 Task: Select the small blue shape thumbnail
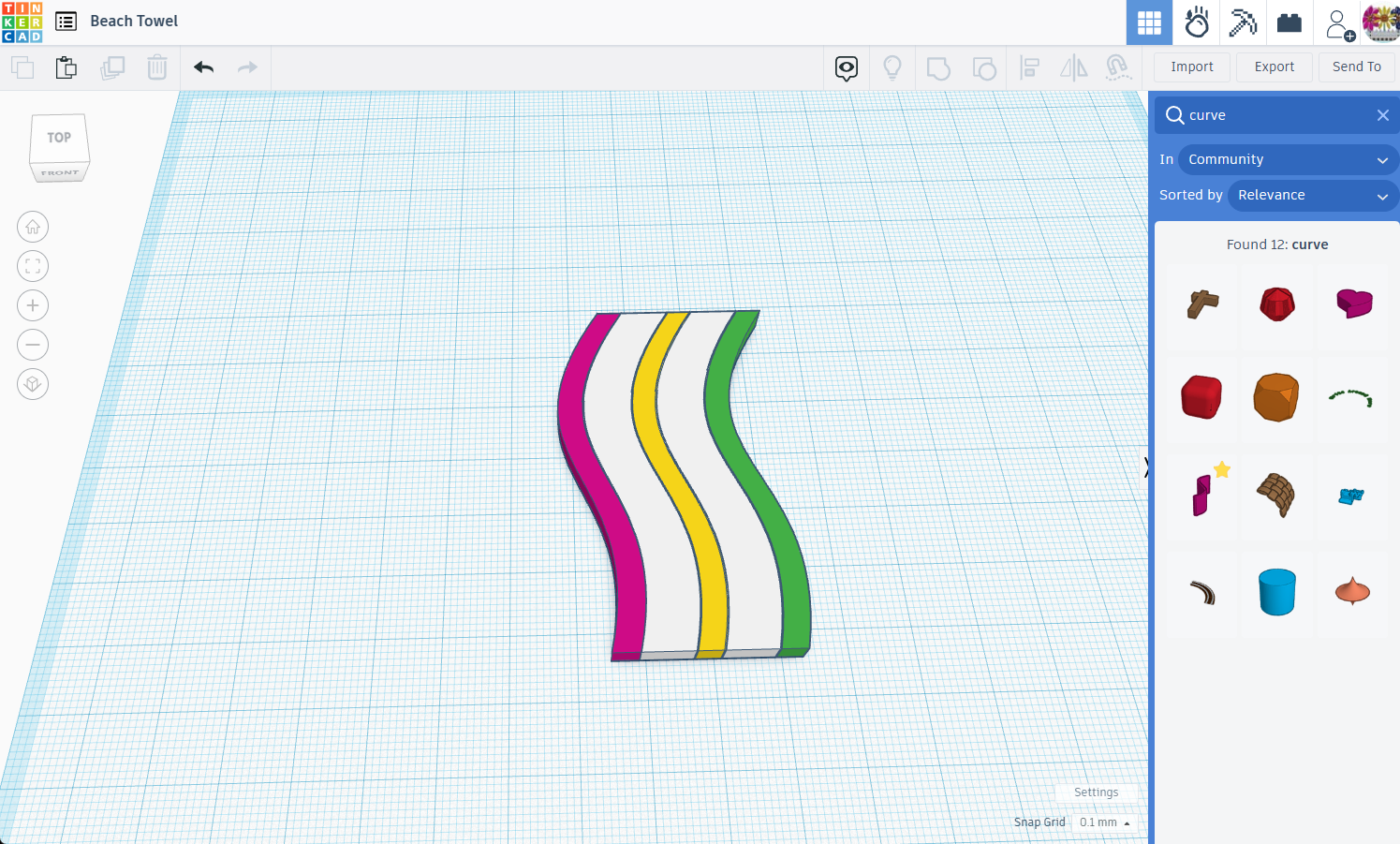coord(1351,496)
